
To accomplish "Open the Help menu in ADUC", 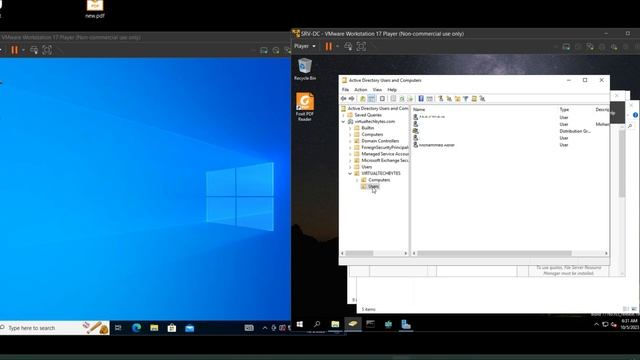I will [x=392, y=90].
